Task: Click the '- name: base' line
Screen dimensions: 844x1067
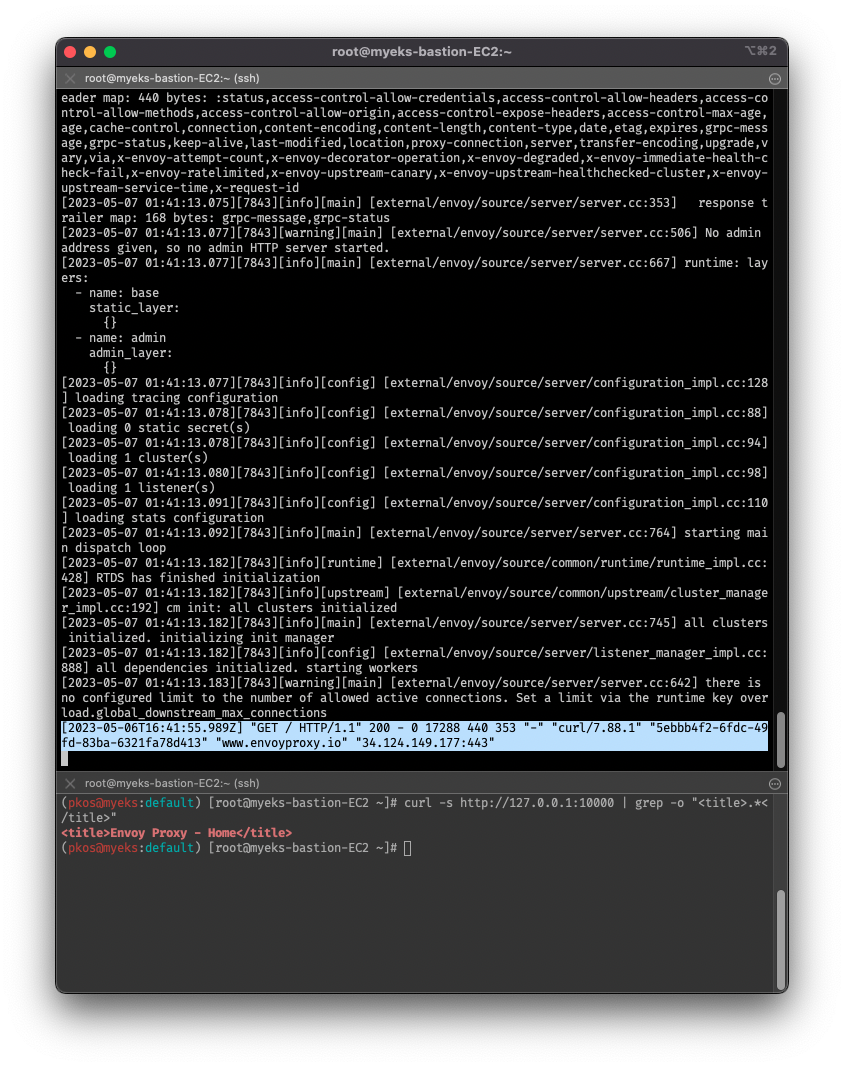Action: [x=117, y=293]
